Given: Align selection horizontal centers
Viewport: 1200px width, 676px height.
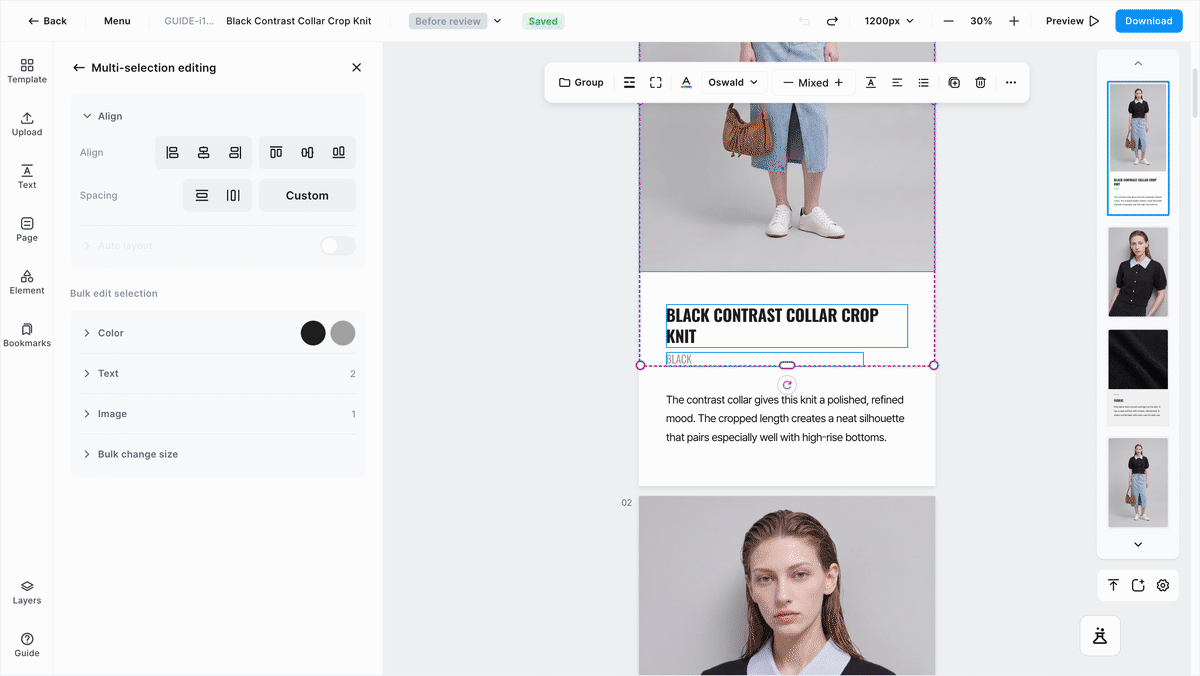Looking at the screenshot, I should click(x=204, y=153).
